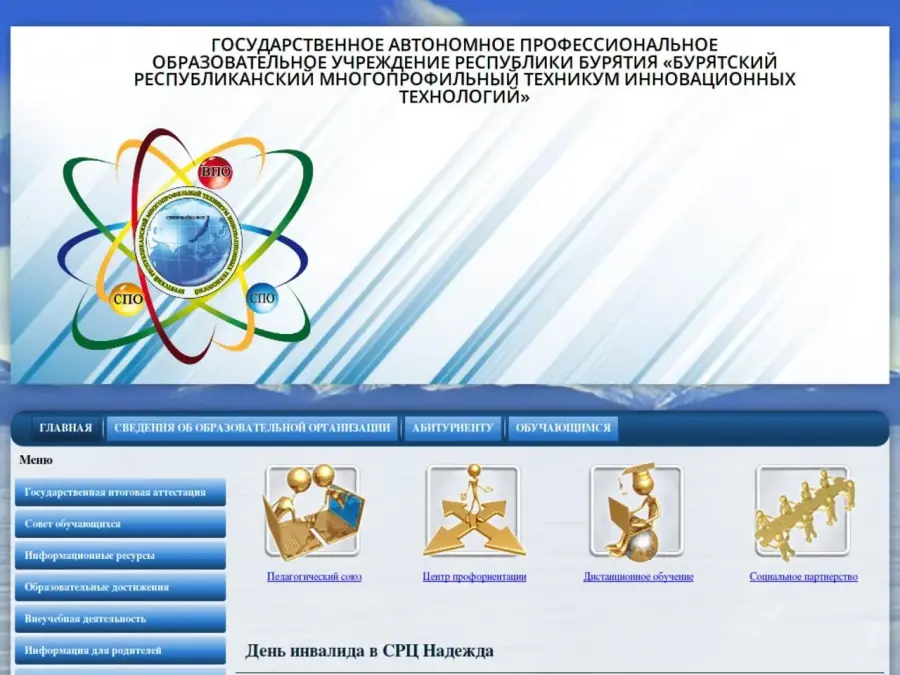Click the Педагогический союз laptops icon

(x=313, y=512)
